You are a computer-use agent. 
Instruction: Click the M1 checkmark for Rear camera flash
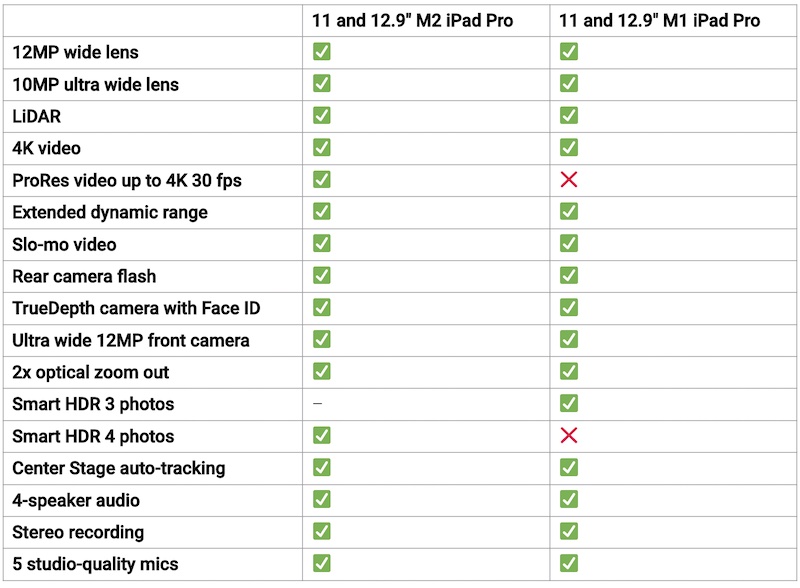tap(569, 276)
